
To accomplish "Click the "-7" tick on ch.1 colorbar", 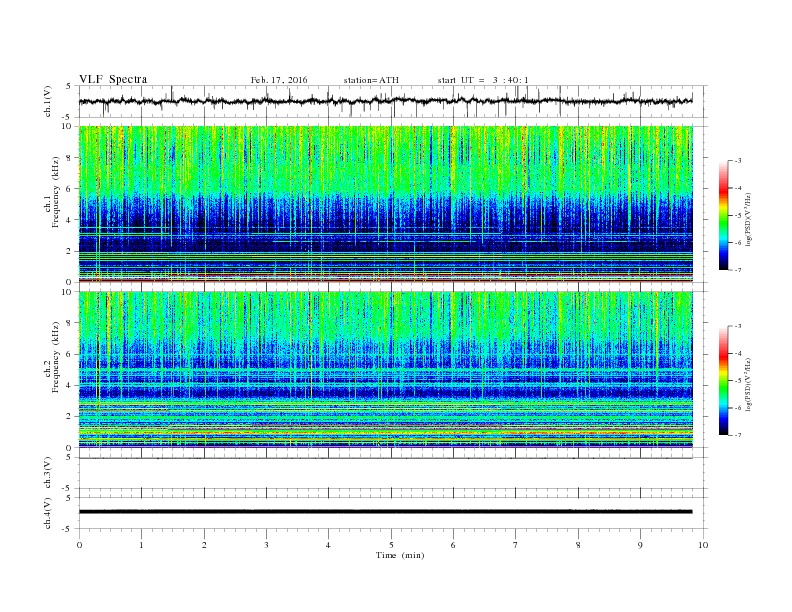I will pyautogui.click(x=738, y=270).
